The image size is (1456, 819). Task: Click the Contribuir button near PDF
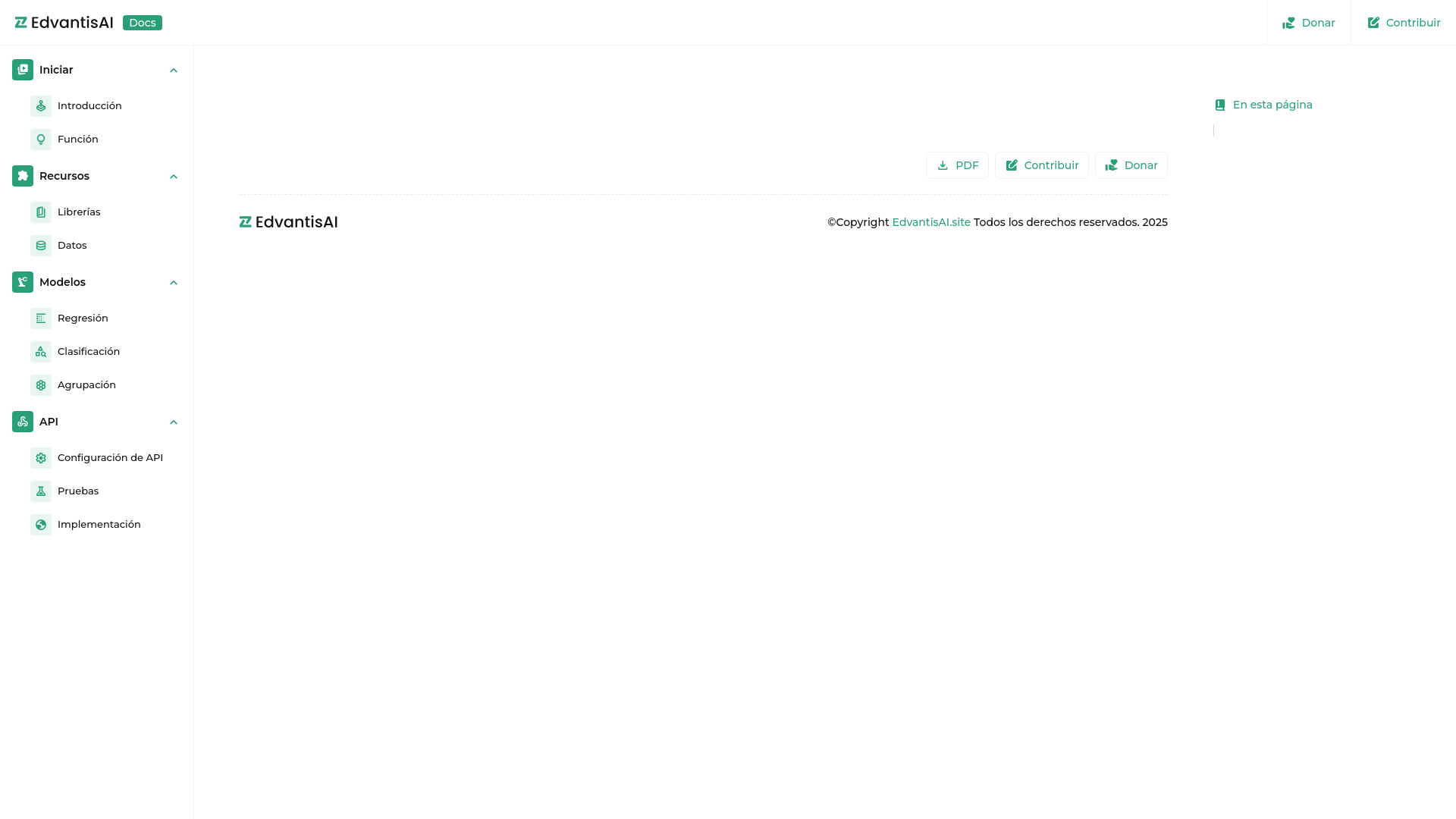[x=1042, y=165]
